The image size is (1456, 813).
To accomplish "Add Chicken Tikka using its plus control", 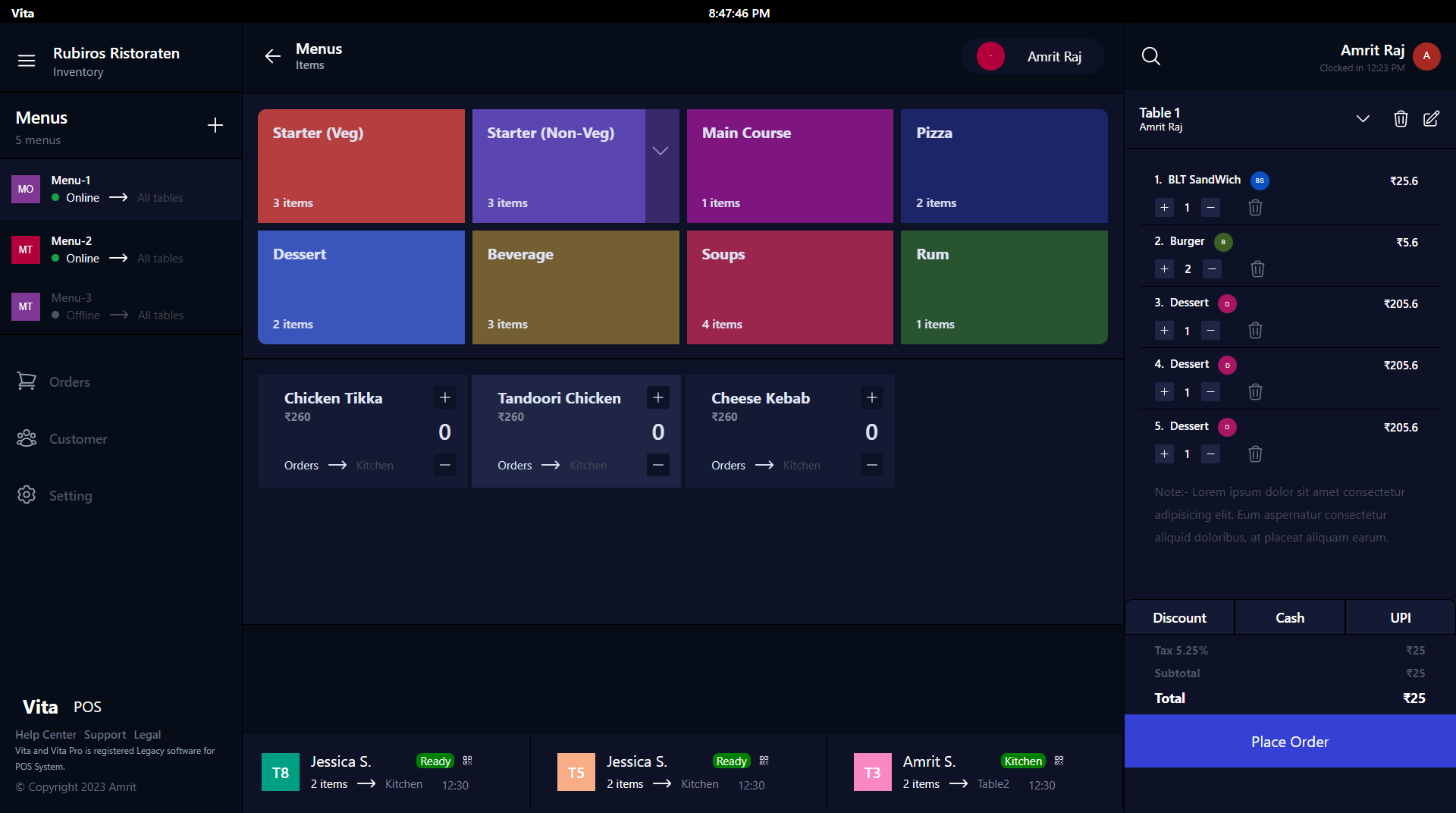I will point(445,397).
